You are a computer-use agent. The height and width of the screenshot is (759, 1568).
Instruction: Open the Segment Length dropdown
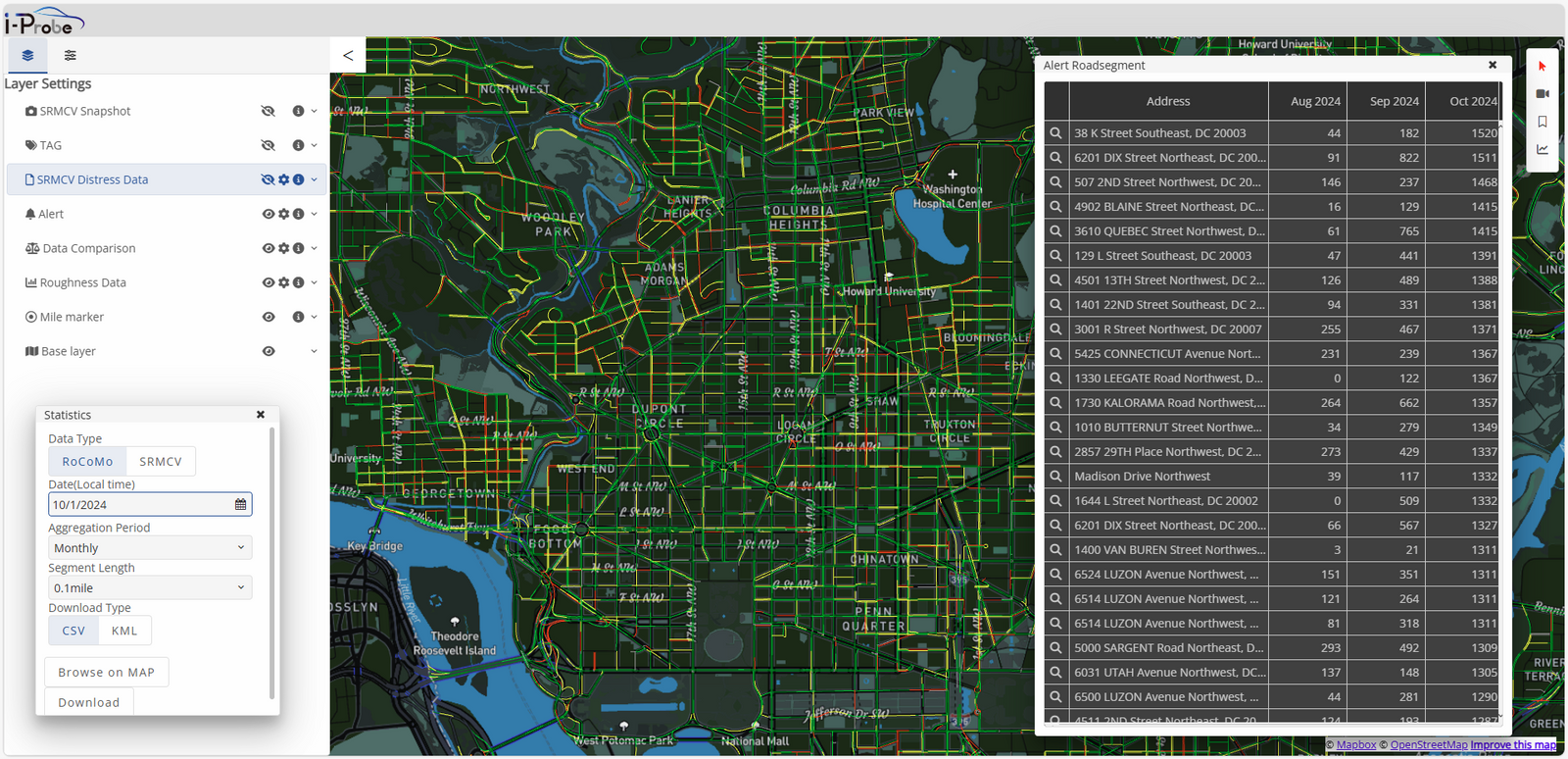150,588
